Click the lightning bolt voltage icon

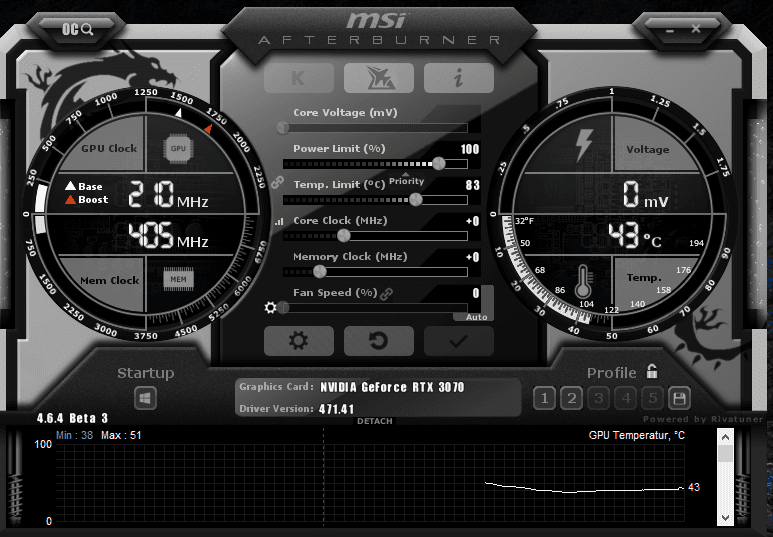[584, 145]
